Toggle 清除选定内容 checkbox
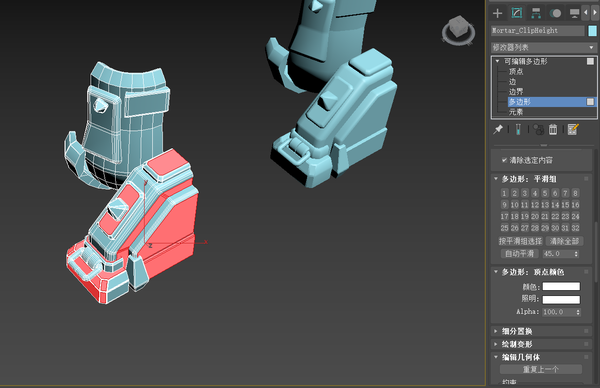The image size is (600, 388). pos(504,160)
